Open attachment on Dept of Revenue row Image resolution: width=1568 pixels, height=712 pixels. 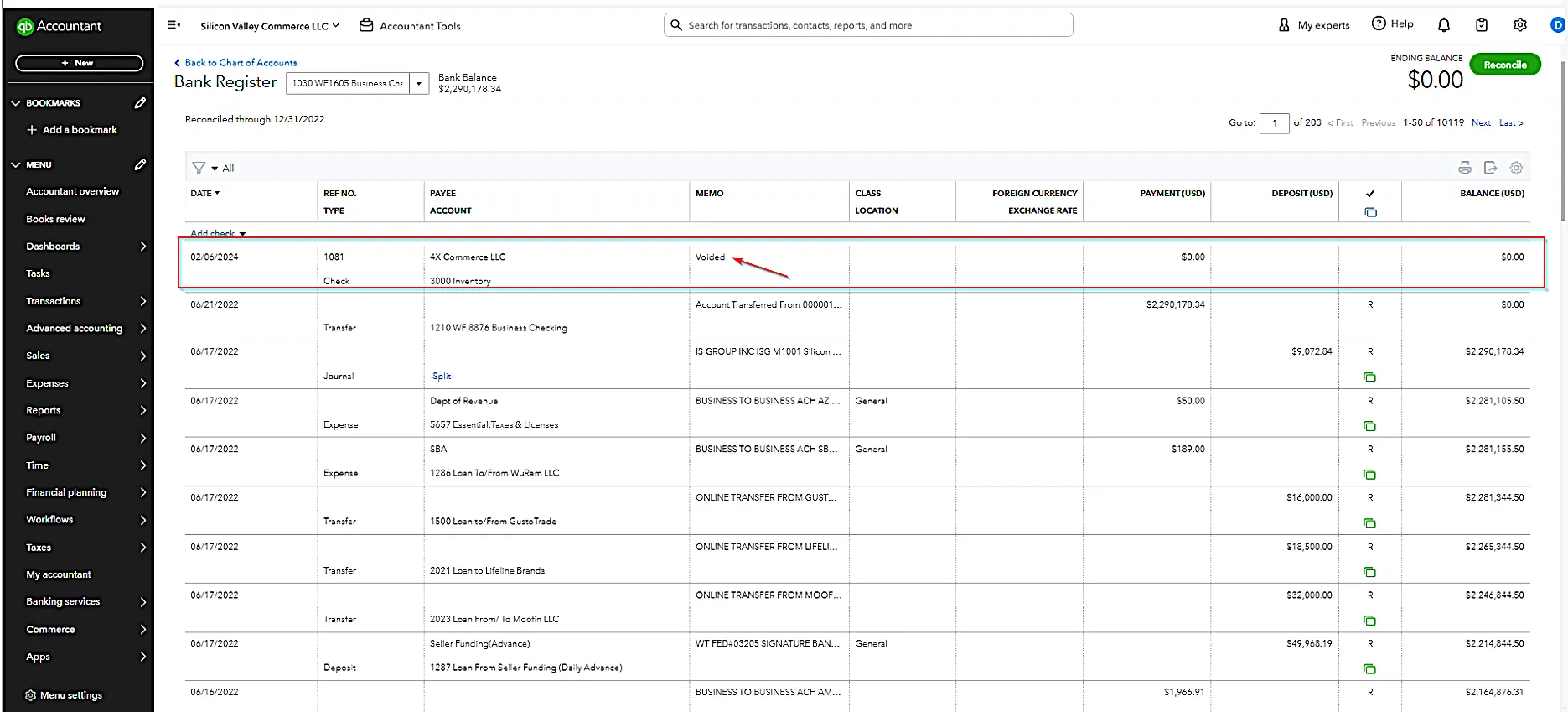(x=1370, y=426)
